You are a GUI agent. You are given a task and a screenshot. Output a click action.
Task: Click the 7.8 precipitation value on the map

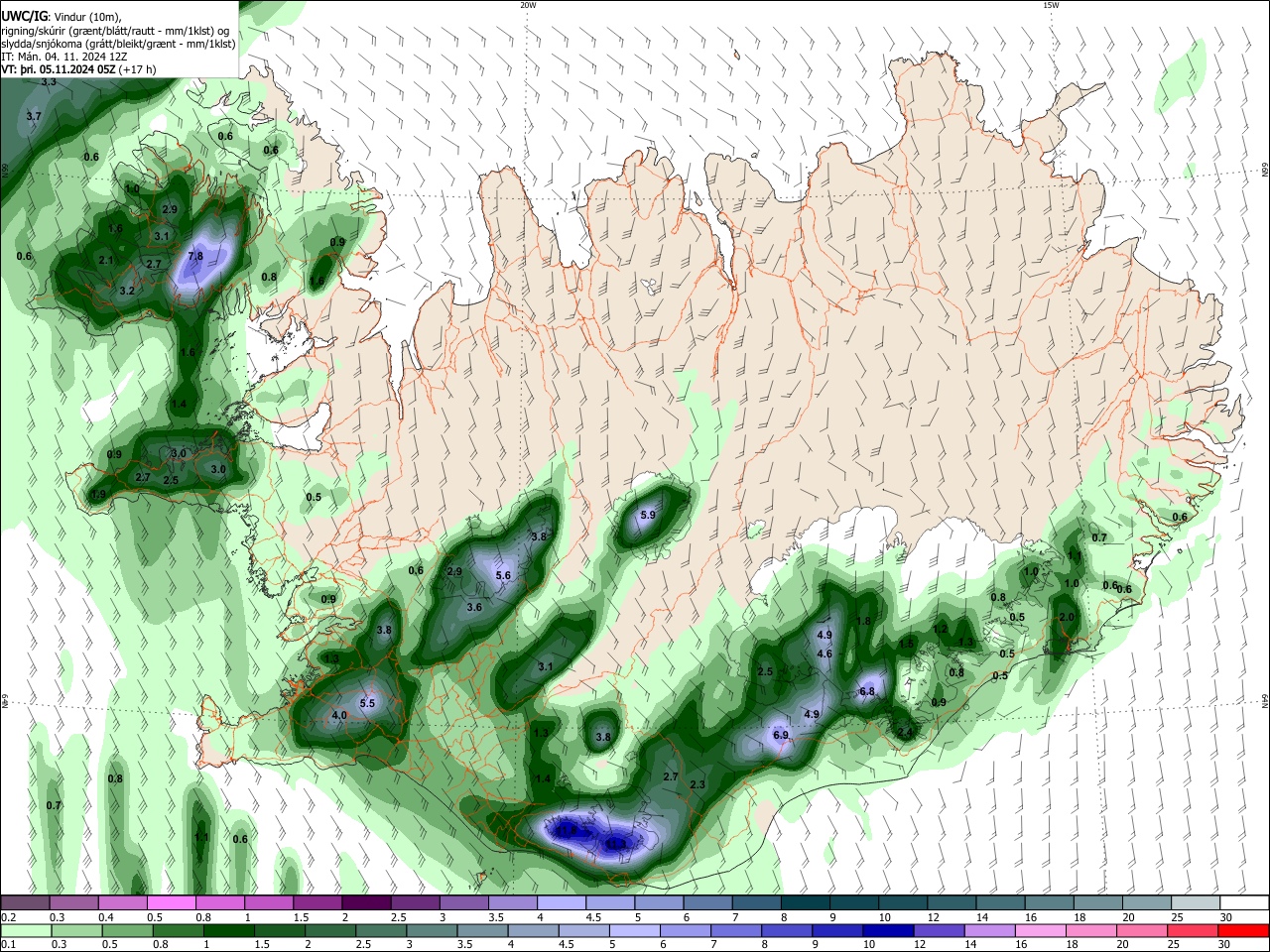tap(195, 256)
